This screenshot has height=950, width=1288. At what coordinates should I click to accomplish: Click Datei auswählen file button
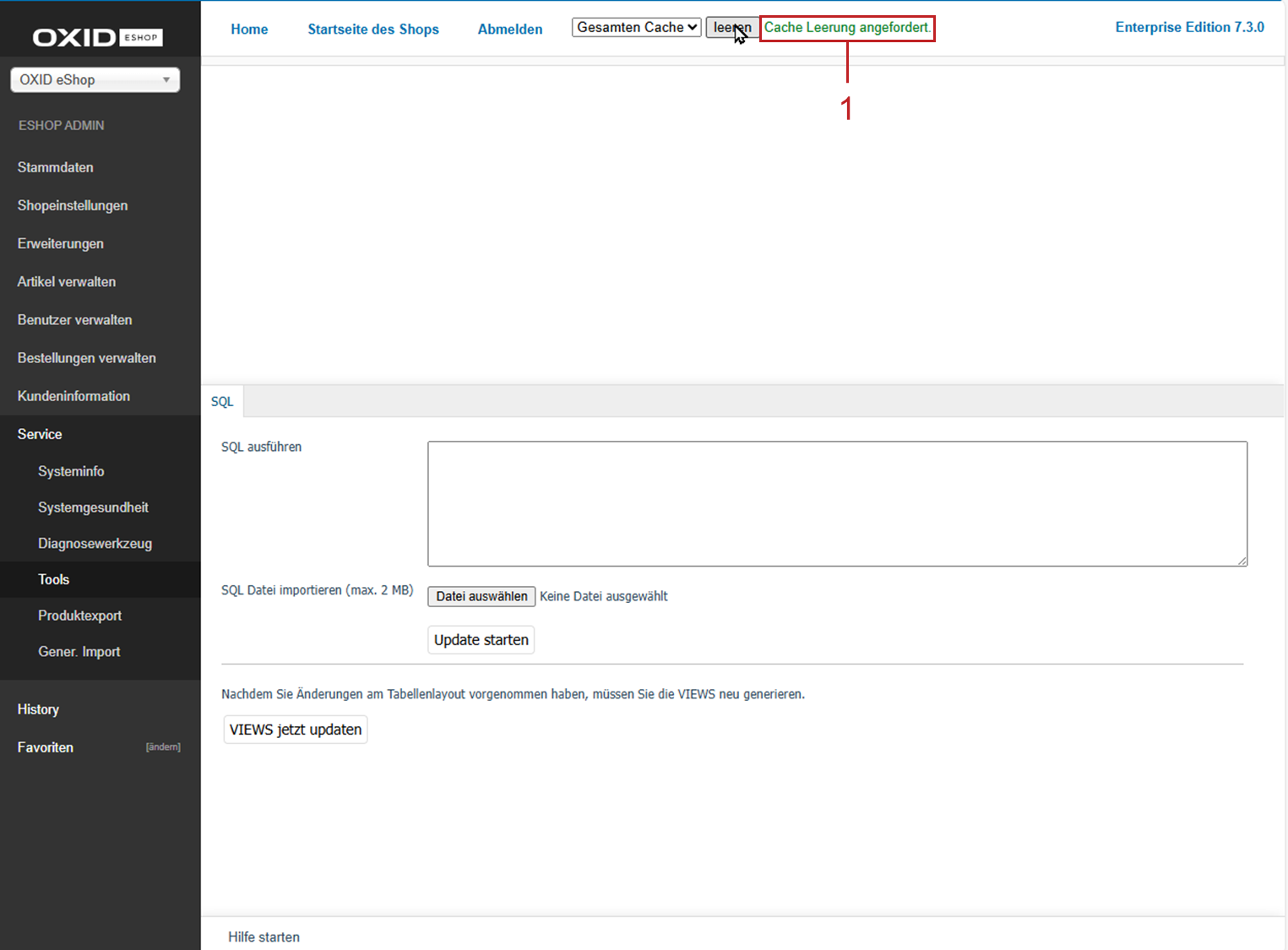click(x=481, y=596)
